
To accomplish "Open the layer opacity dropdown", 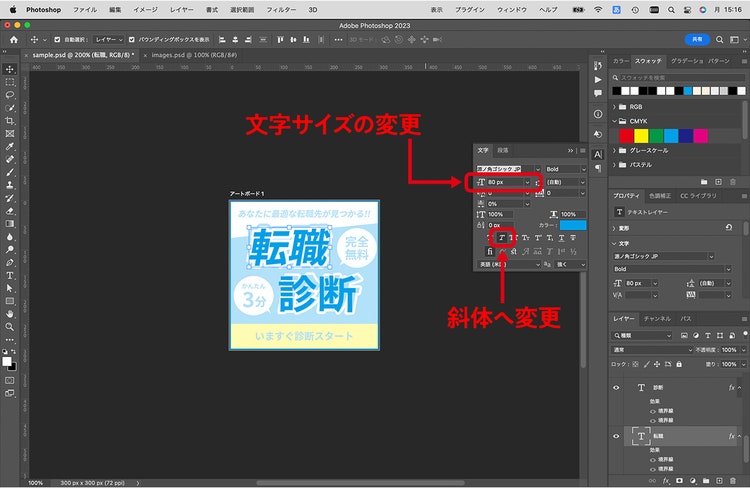I will click(x=744, y=350).
